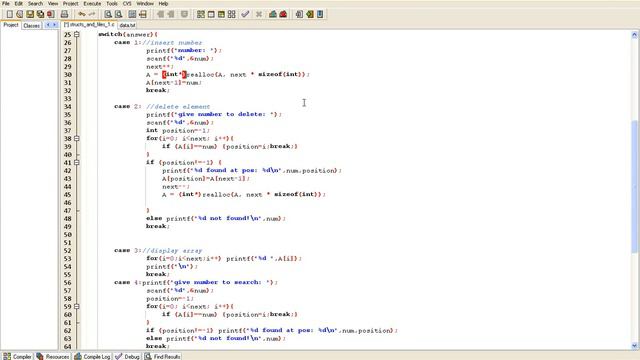Image resolution: width=640 pixels, height=360 pixels.
Task: Click the blue book toolbar icon
Action: pos(320,14)
